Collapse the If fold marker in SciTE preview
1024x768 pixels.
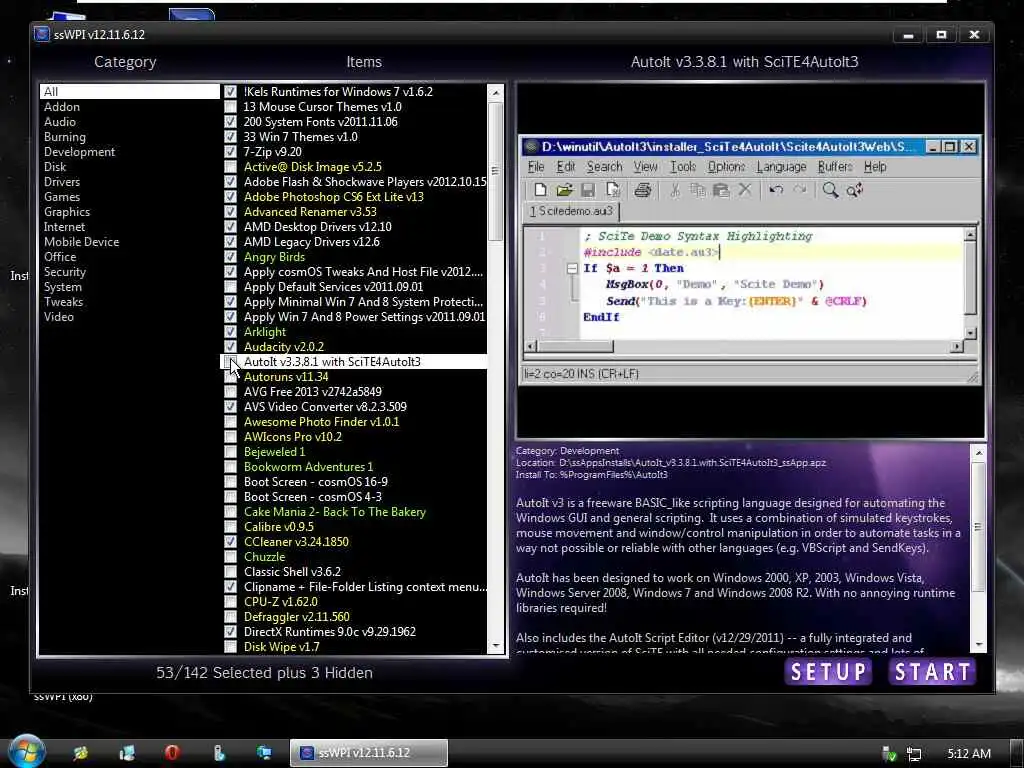[x=572, y=268]
